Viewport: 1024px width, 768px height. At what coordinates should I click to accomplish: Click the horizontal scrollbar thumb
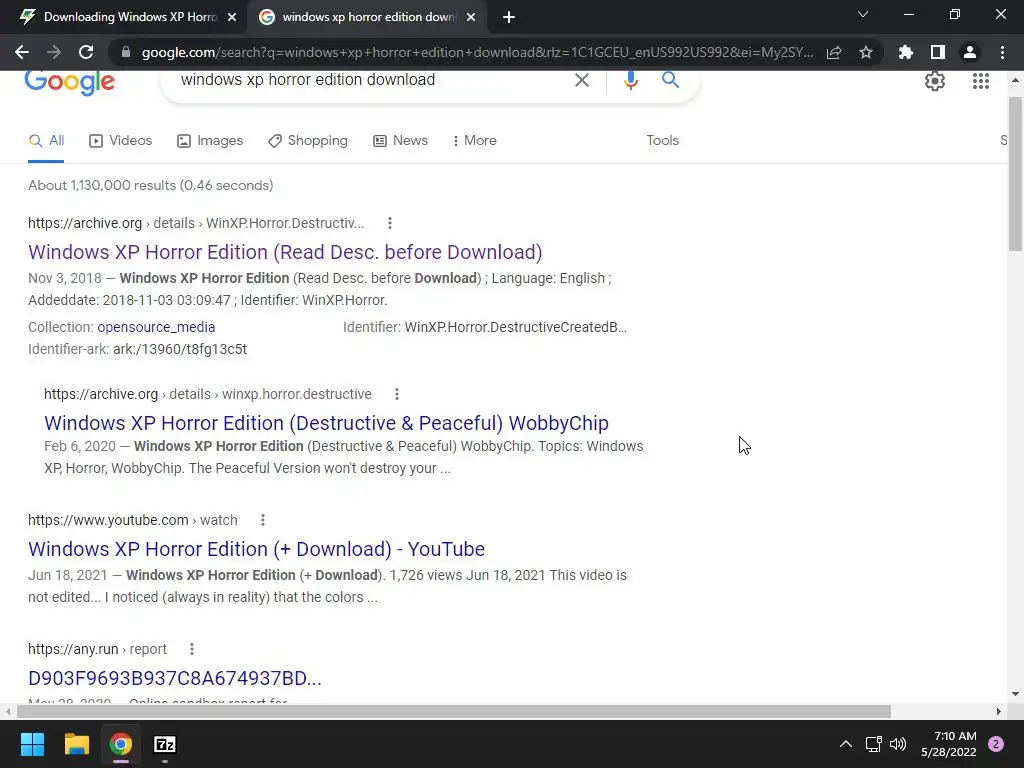pos(453,711)
